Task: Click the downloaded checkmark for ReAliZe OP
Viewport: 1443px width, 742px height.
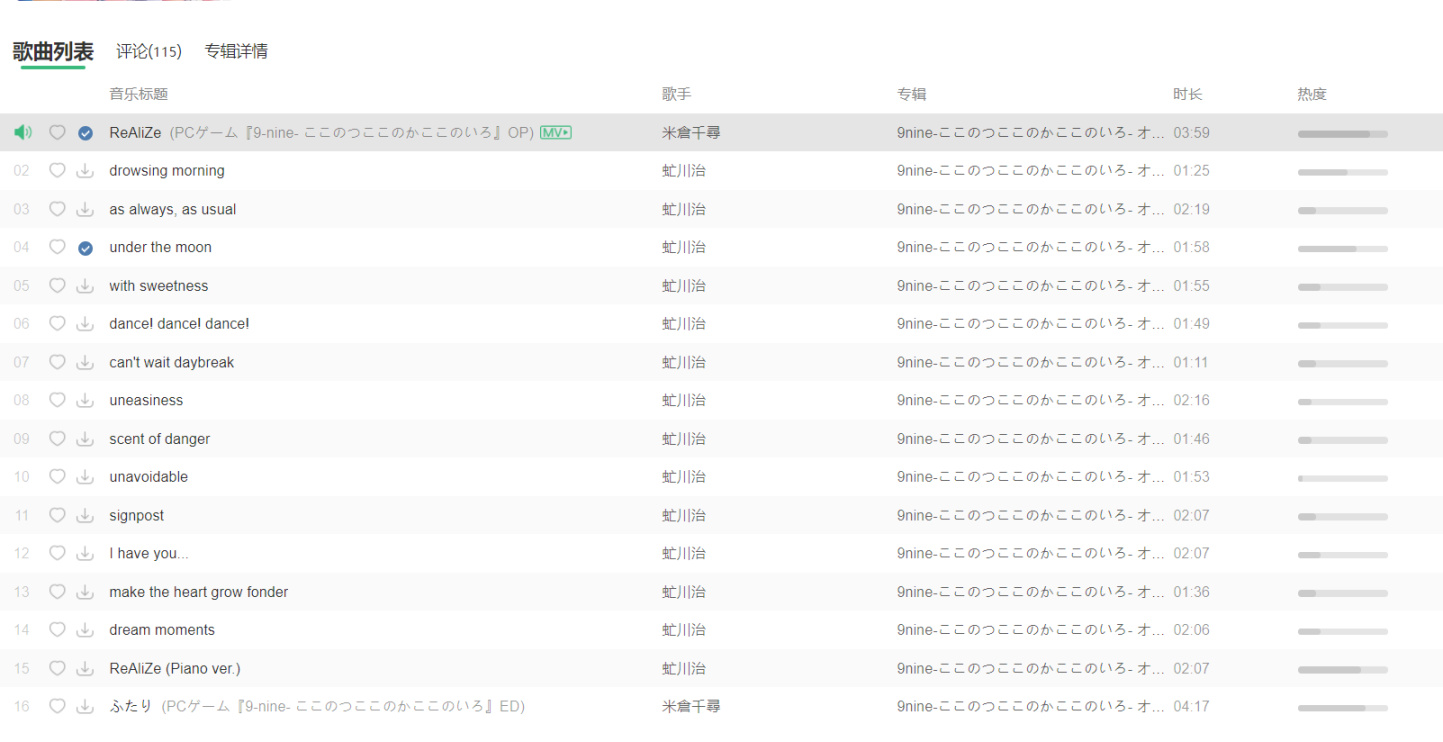Action: [x=85, y=133]
